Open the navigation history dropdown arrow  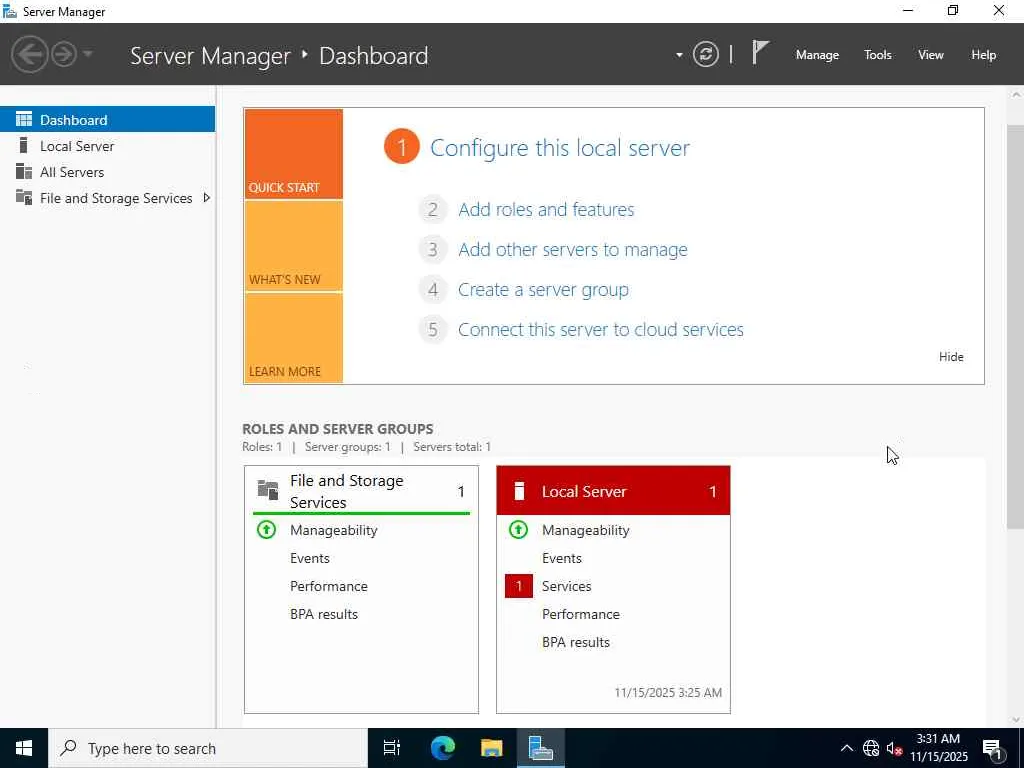point(88,54)
